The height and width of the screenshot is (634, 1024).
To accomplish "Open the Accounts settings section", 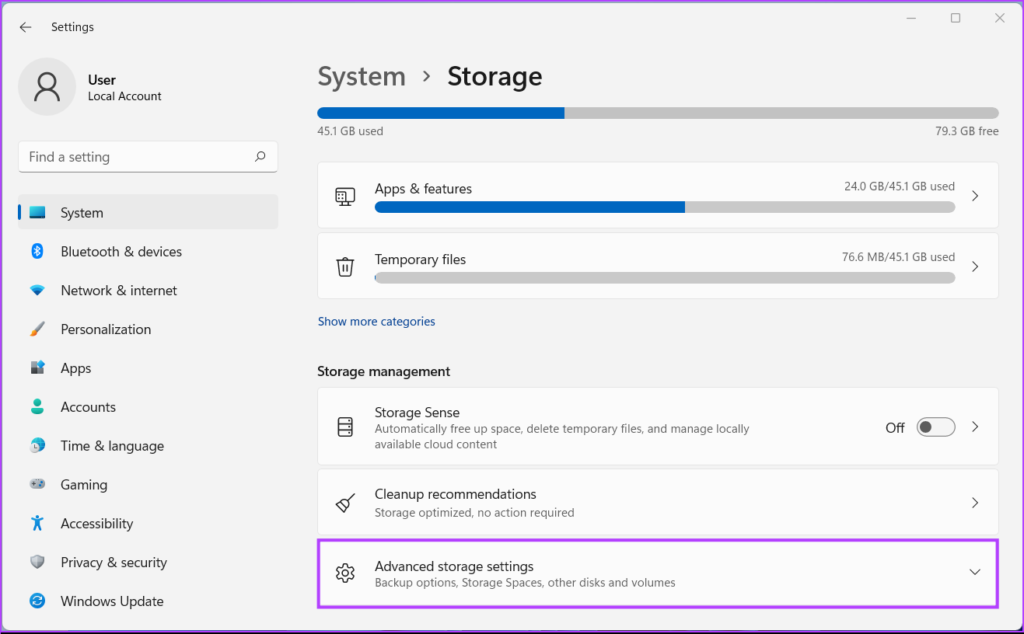I will [x=88, y=407].
